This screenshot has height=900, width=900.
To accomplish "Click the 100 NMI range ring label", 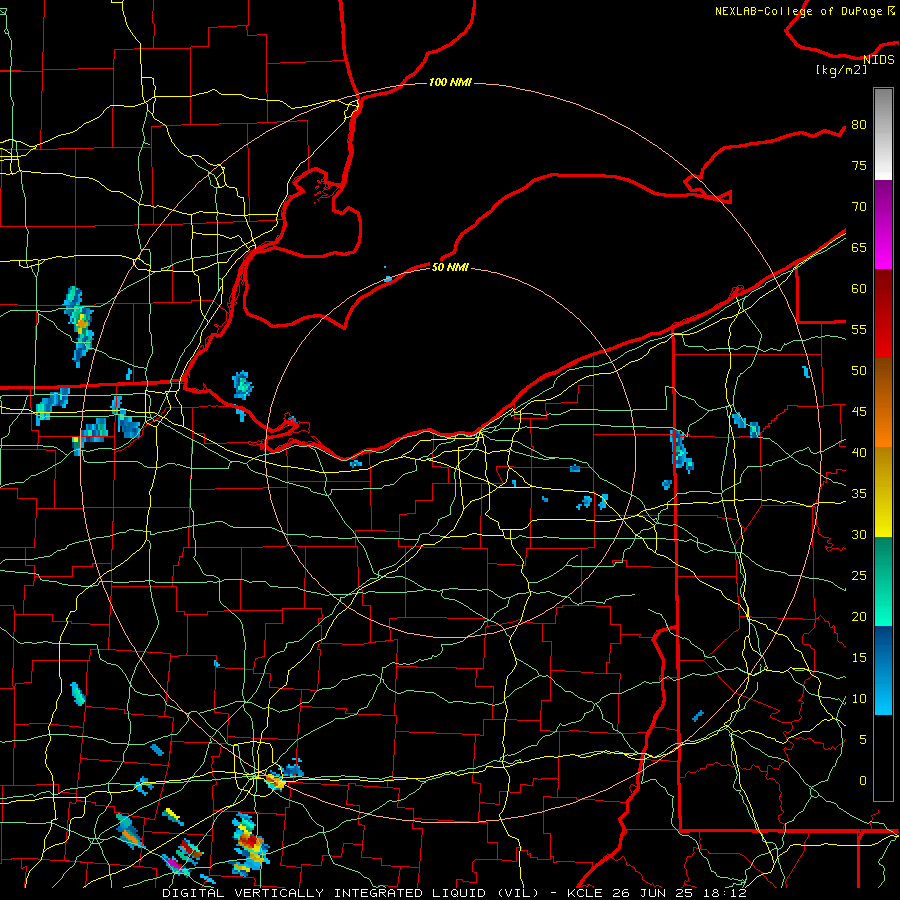I will click(x=450, y=83).
